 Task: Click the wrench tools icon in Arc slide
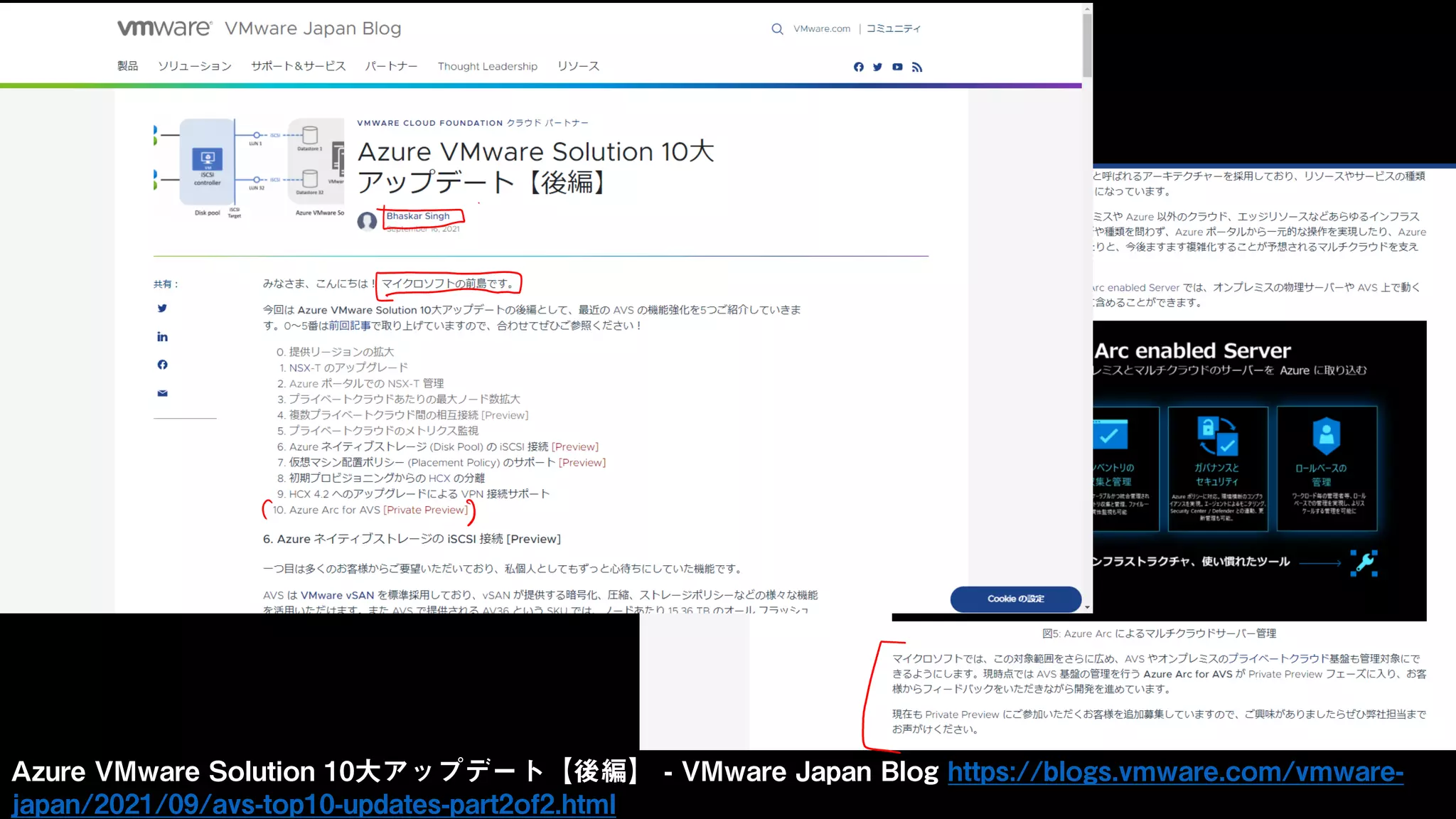(1364, 563)
